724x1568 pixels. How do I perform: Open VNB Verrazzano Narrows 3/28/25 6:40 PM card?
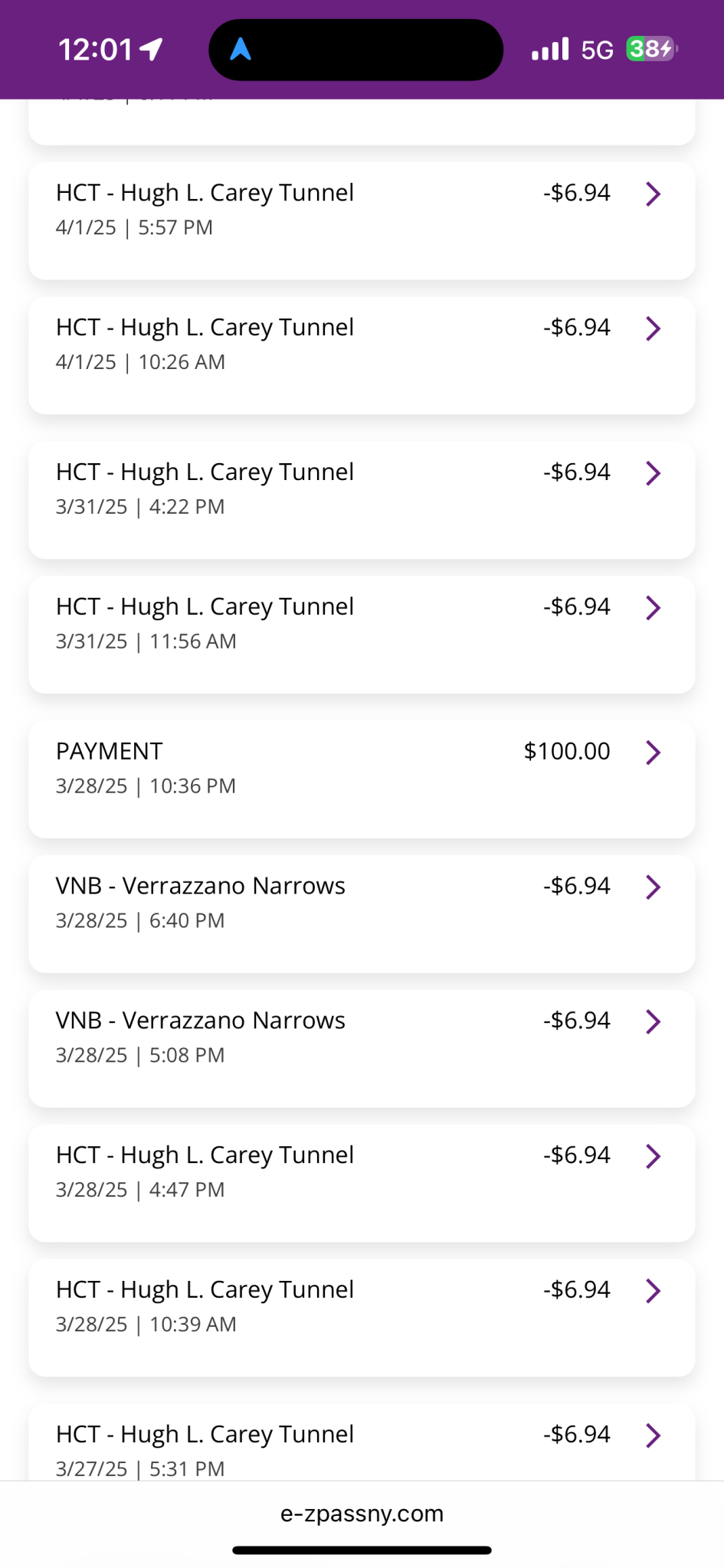[362, 914]
